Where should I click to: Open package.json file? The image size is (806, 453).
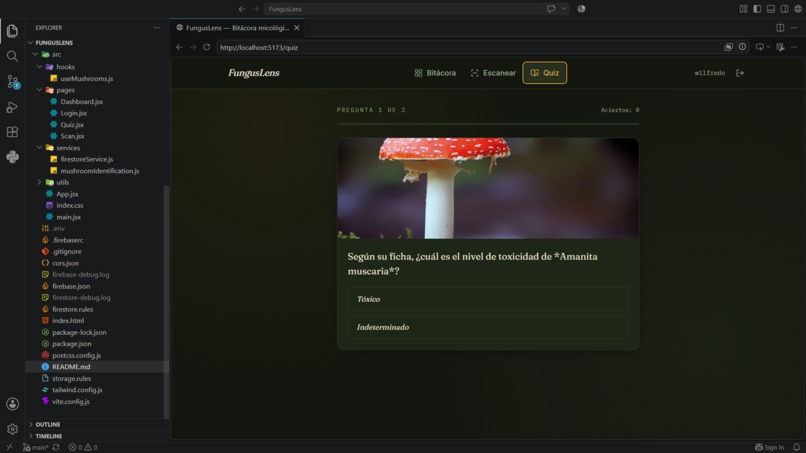71,343
